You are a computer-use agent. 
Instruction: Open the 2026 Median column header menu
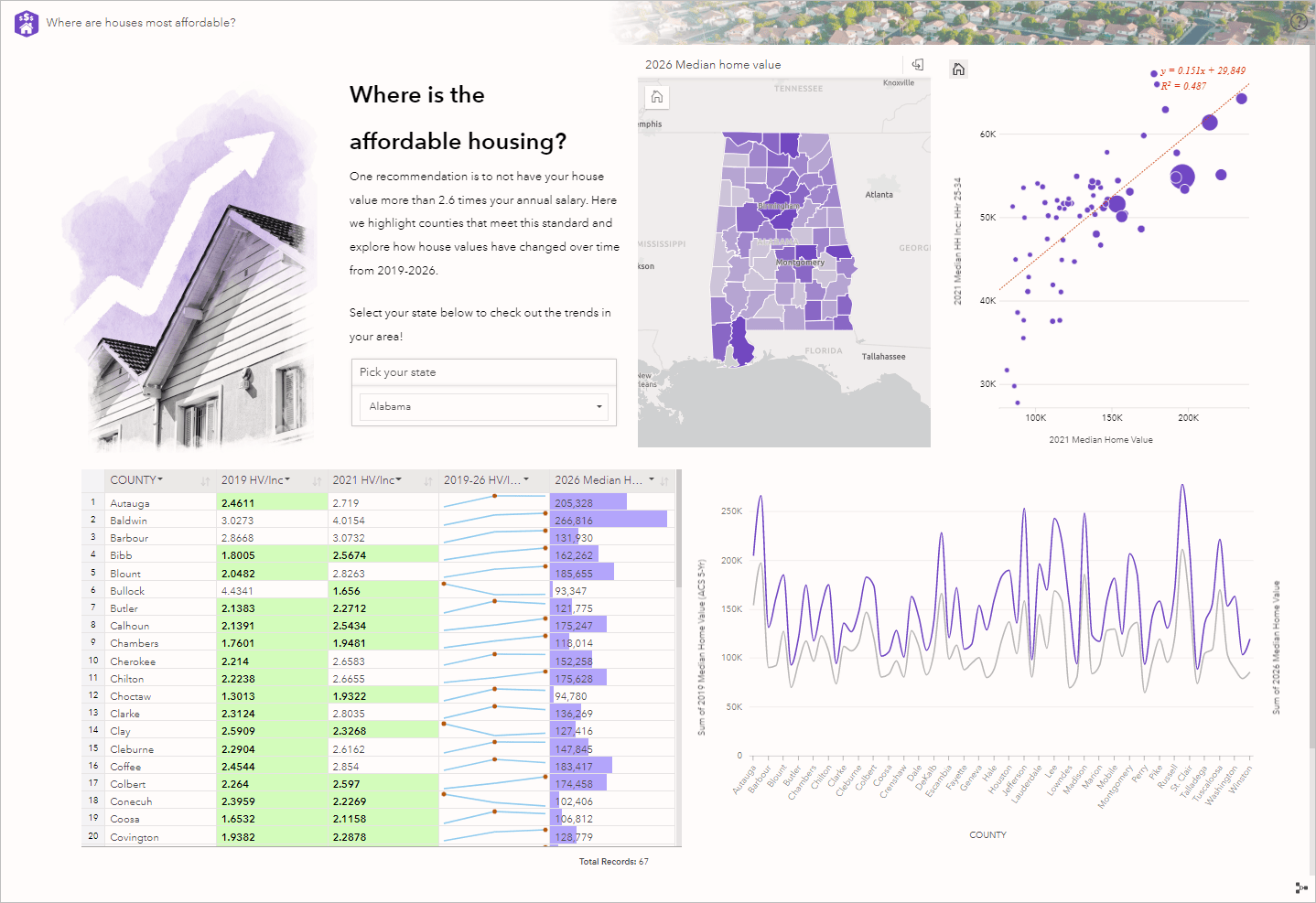(652, 479)
